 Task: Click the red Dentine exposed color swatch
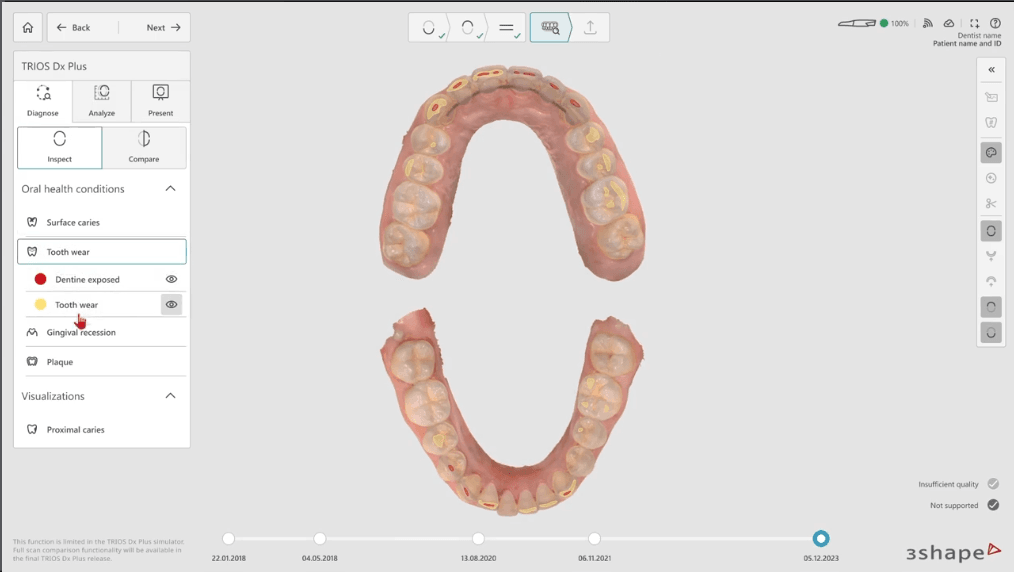[x=40, y=279]
